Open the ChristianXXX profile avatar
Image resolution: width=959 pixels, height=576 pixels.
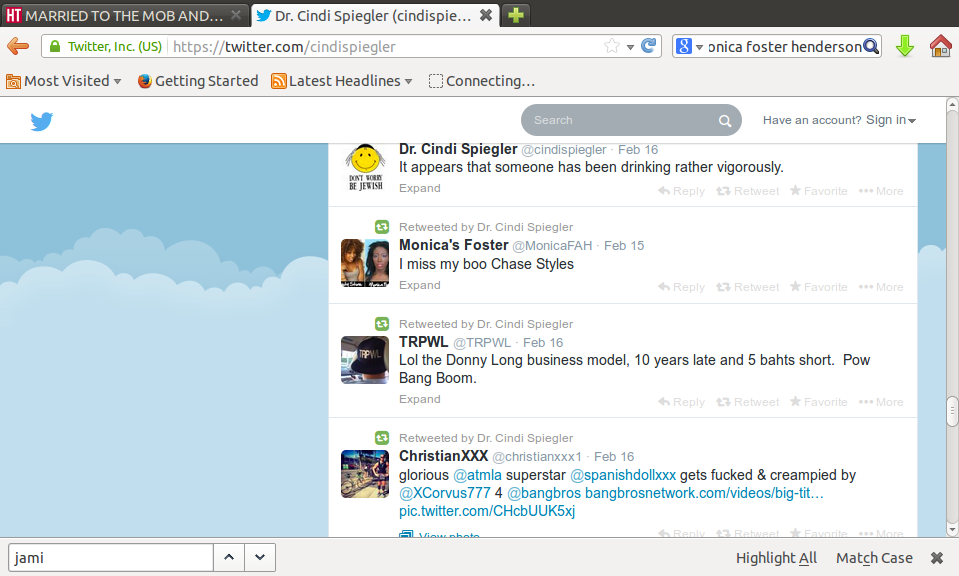pyautogui.click(x=365, y=474)
